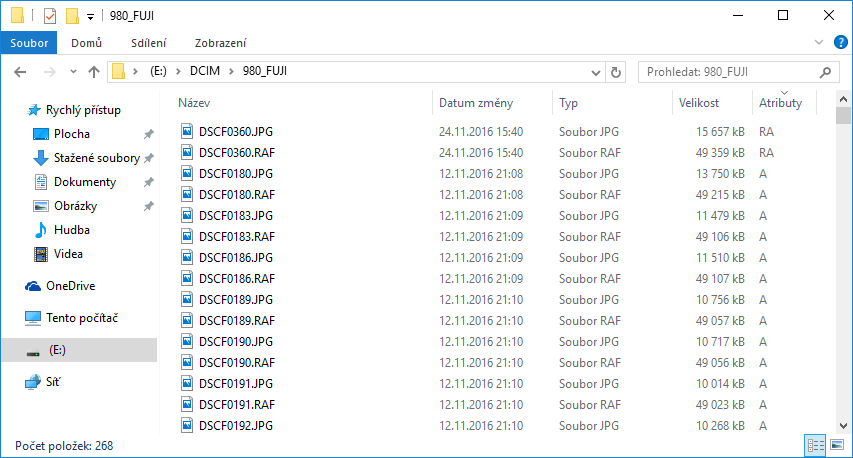Sort by the Datum změny column header
The width and height of the screenshot is (853, 458).
pos(476,103)
